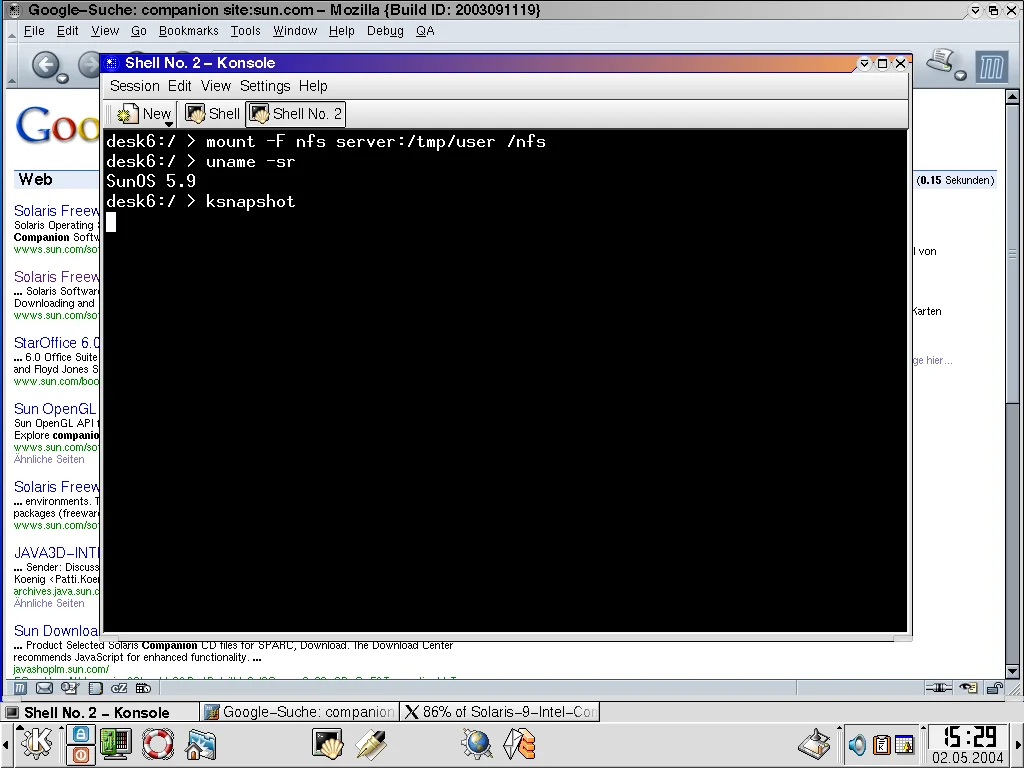Open the New session dropdown arrow in Konsole

tap(168, 123)
